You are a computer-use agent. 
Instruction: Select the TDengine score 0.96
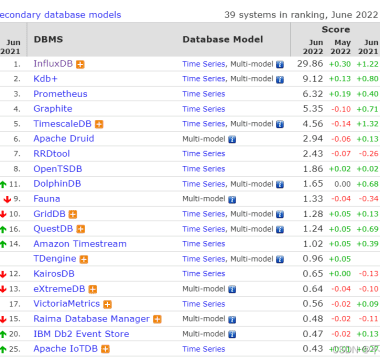[x=313, y=259]
